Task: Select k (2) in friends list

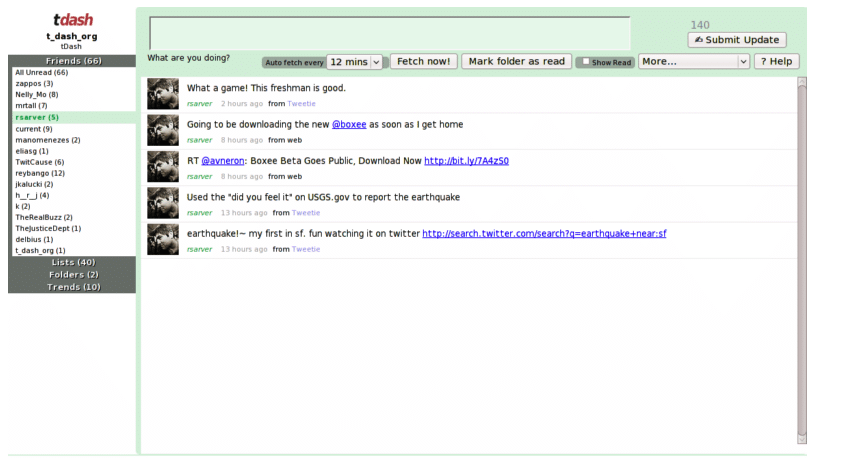Action: click(x=23, y=207)
